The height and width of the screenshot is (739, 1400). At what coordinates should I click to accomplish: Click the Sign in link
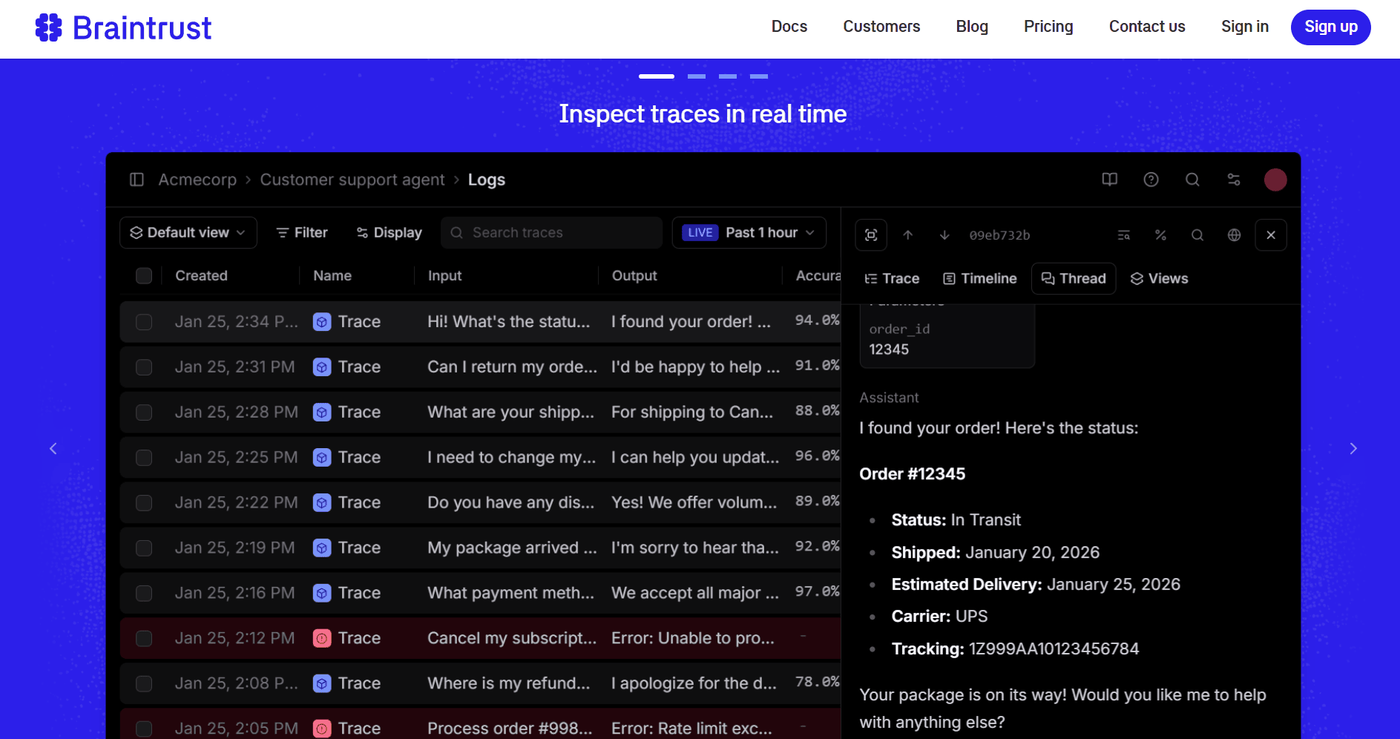[1245, 27]
